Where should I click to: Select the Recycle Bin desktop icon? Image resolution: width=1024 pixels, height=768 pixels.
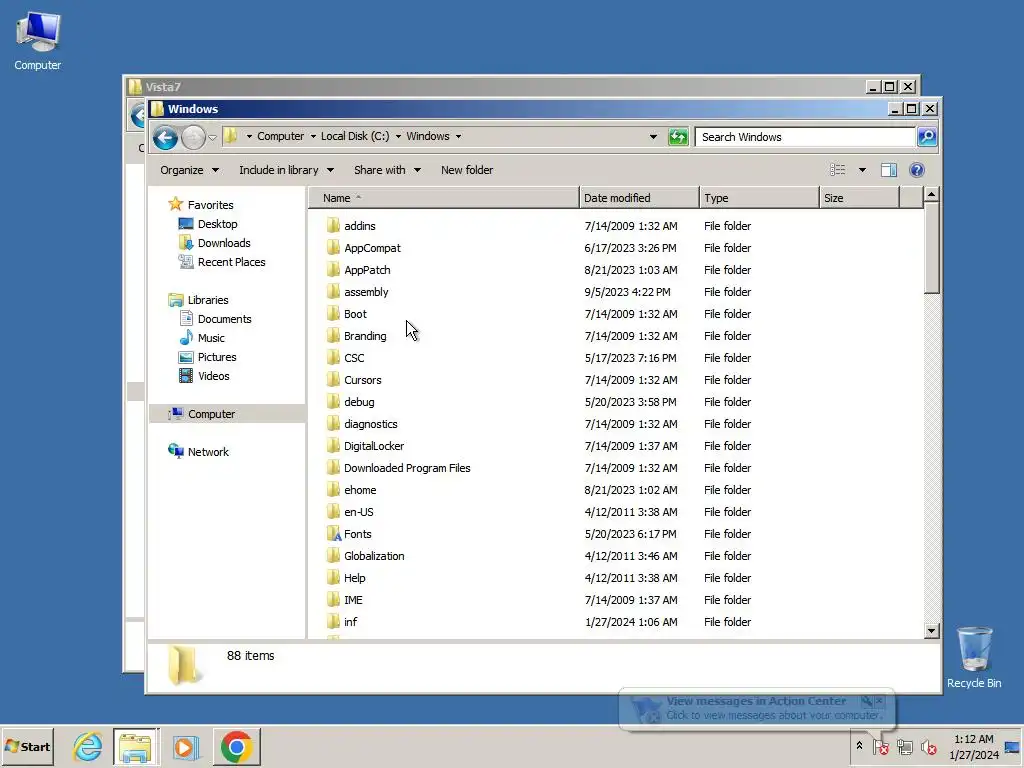(x=974, y=658)
